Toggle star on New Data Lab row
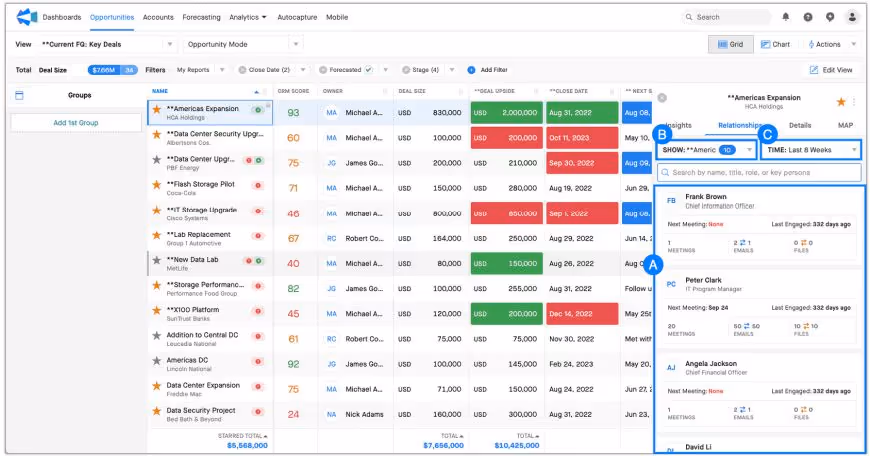Viewport: 870px width, 456px height. coord(157,260)
